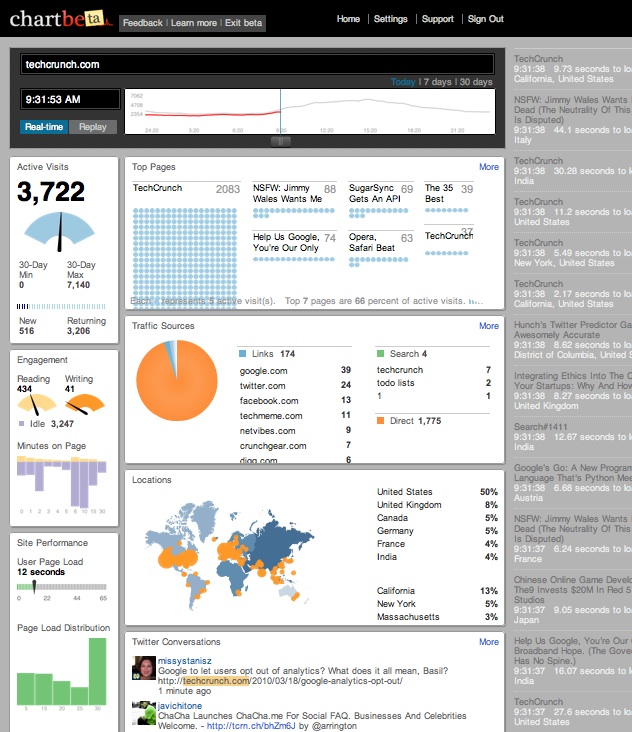Click Sign Out
The height and width of the screenshot is (732, 632).
click(x=485, y=19)
